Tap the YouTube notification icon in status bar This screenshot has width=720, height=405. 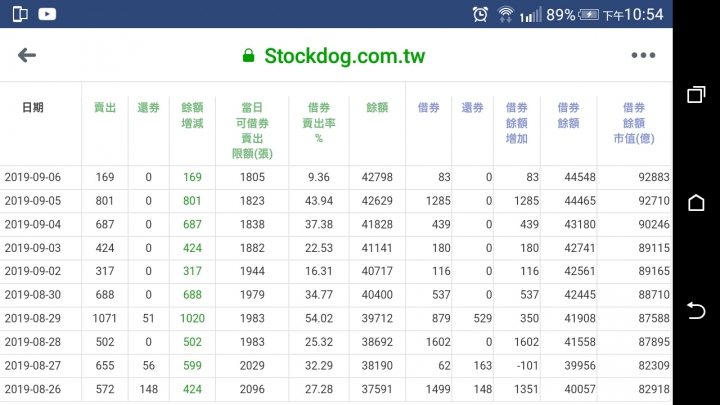tap(47, 14)
